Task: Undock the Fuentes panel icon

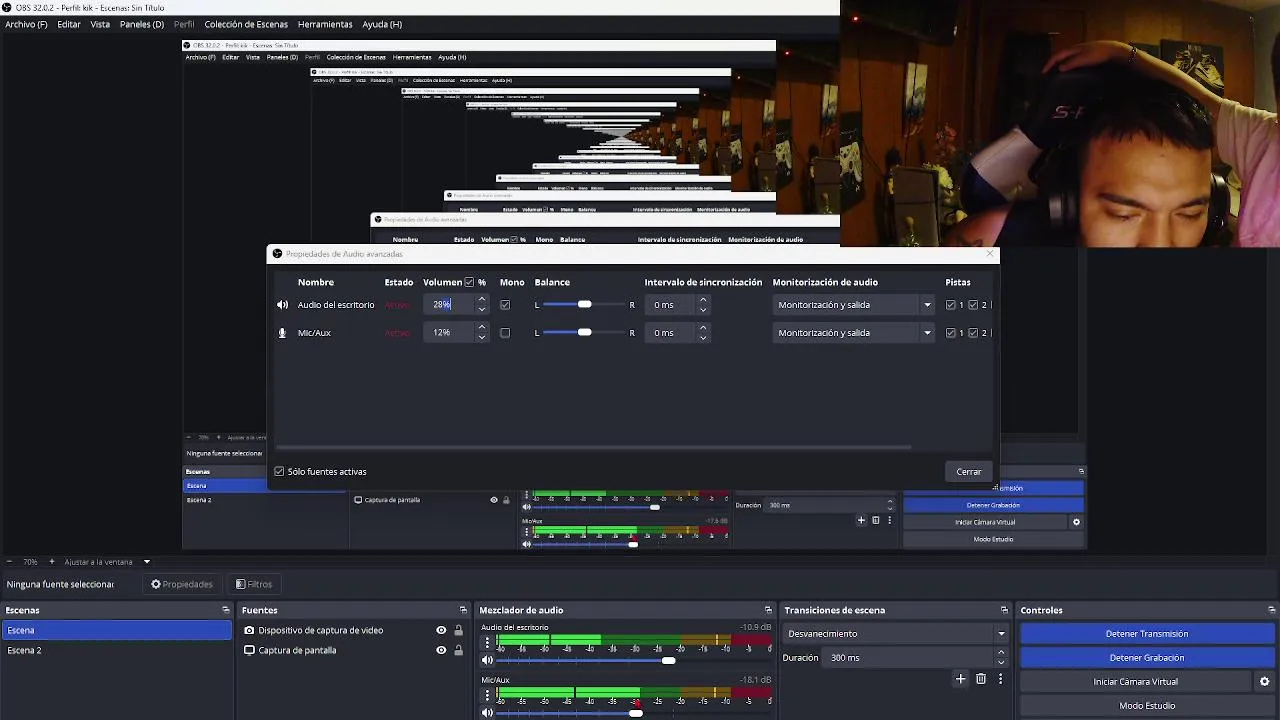Action: coord(463,610)
